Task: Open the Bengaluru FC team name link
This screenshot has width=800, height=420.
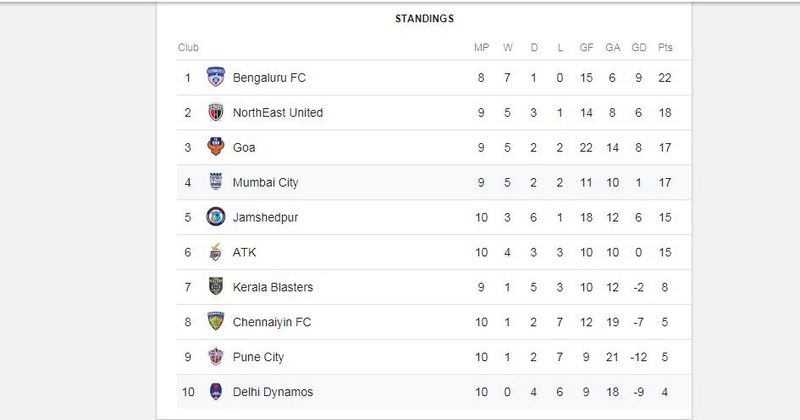Action: [x=269, y=78]
